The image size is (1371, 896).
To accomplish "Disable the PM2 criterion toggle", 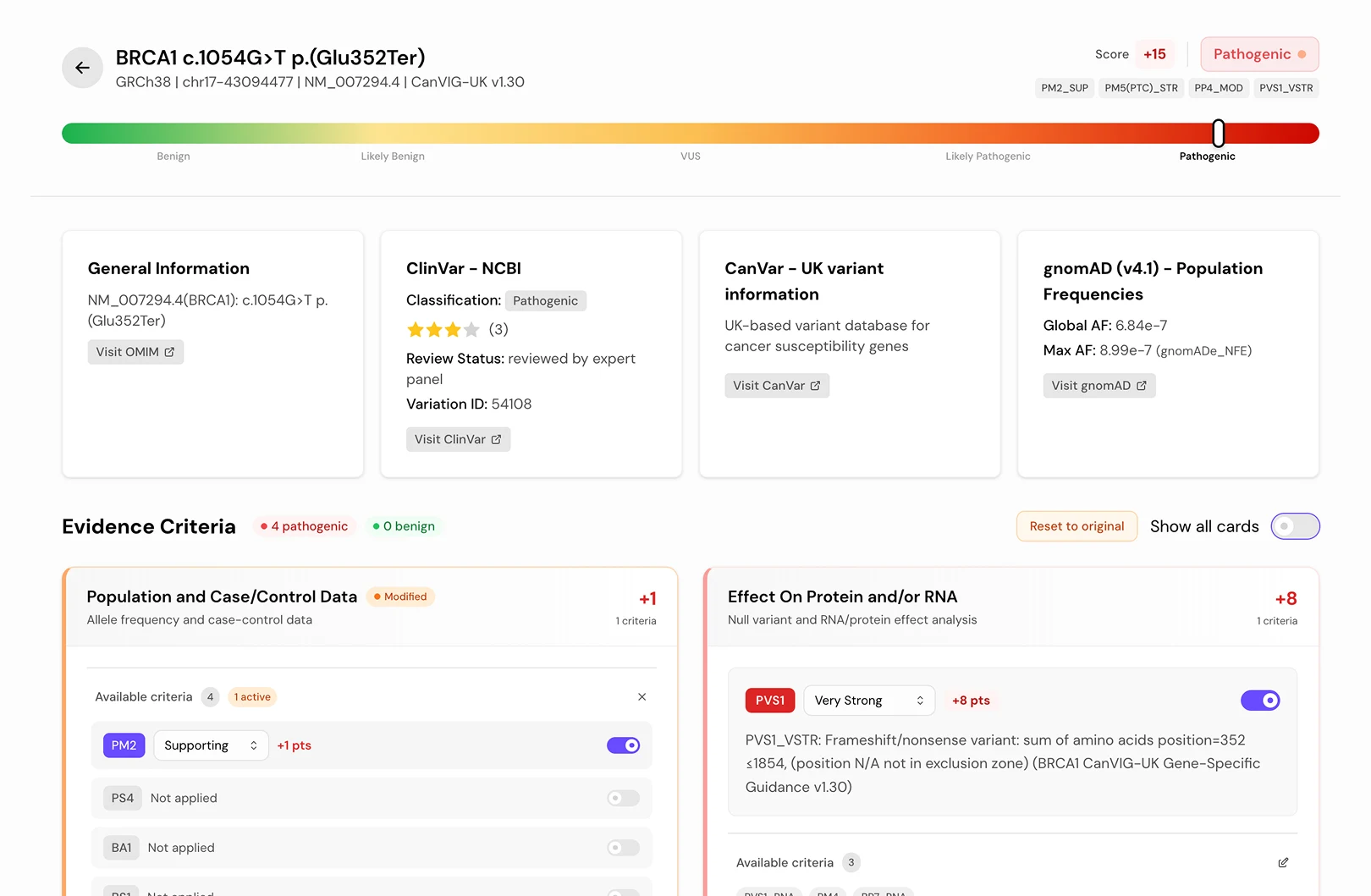I will tap(623, 745).
